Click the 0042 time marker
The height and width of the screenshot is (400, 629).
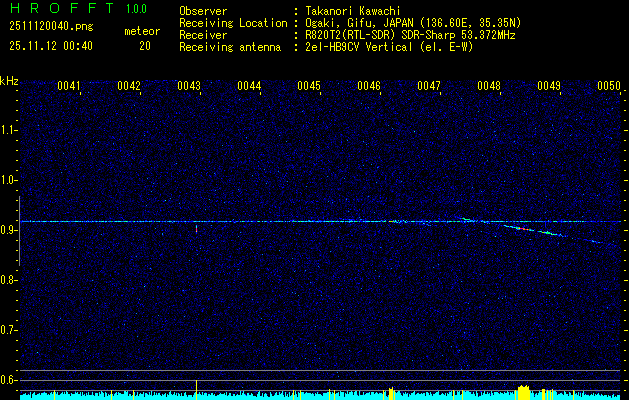point(129,86)
